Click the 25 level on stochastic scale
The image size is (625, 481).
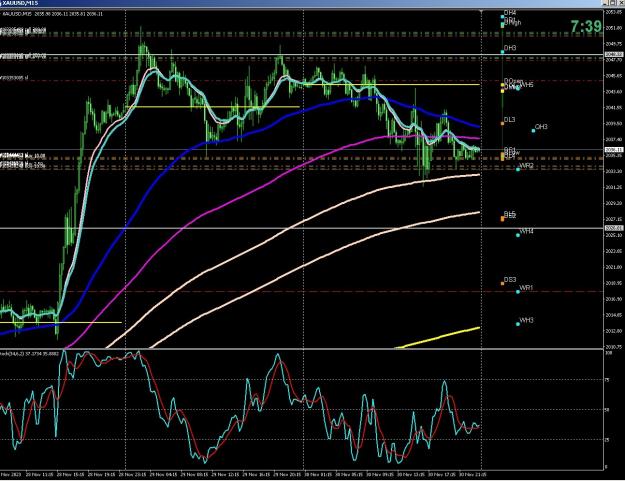tap(607, 440)
